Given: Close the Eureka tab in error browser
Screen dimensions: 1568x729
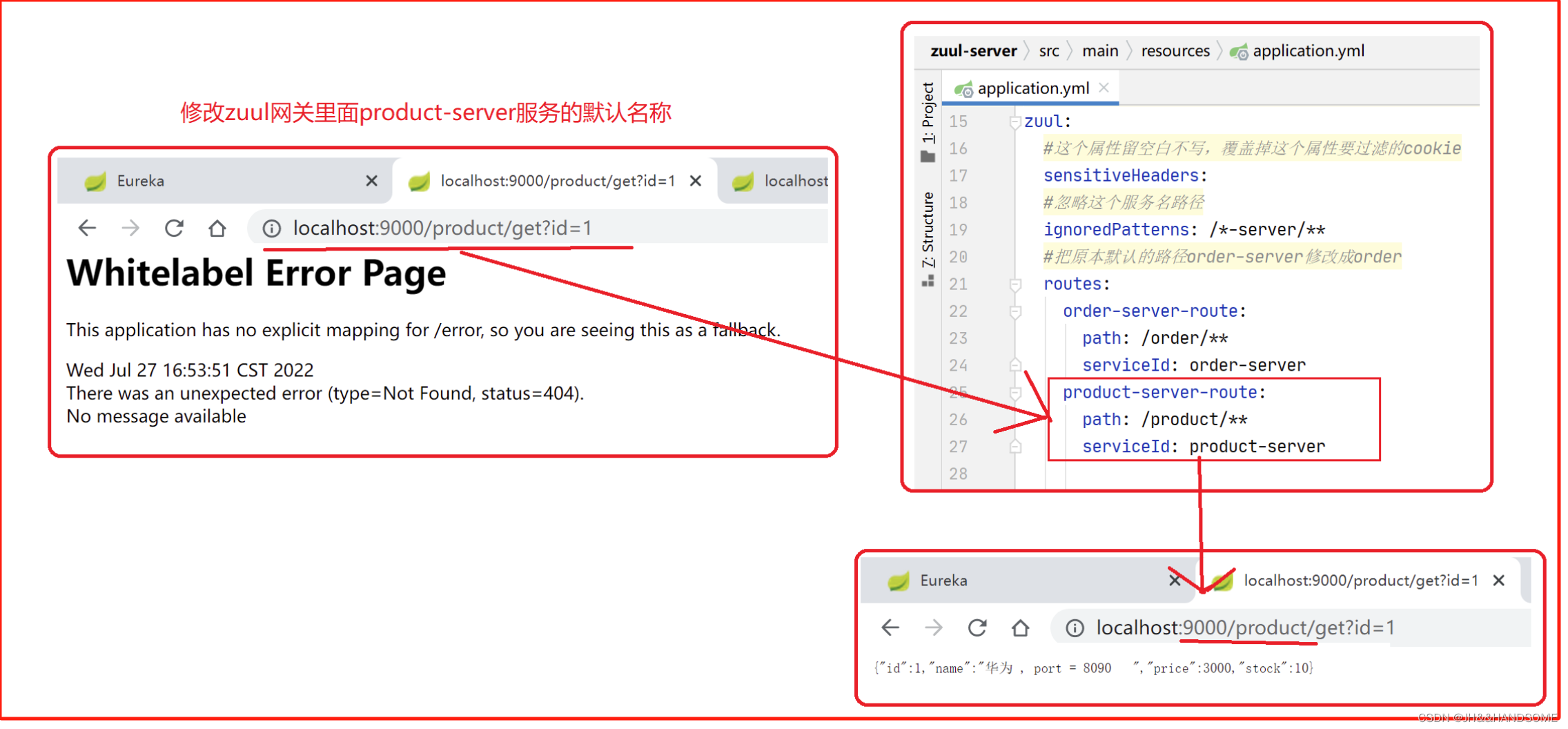Looking at the screenshot, I should click(x=371, y=181).
